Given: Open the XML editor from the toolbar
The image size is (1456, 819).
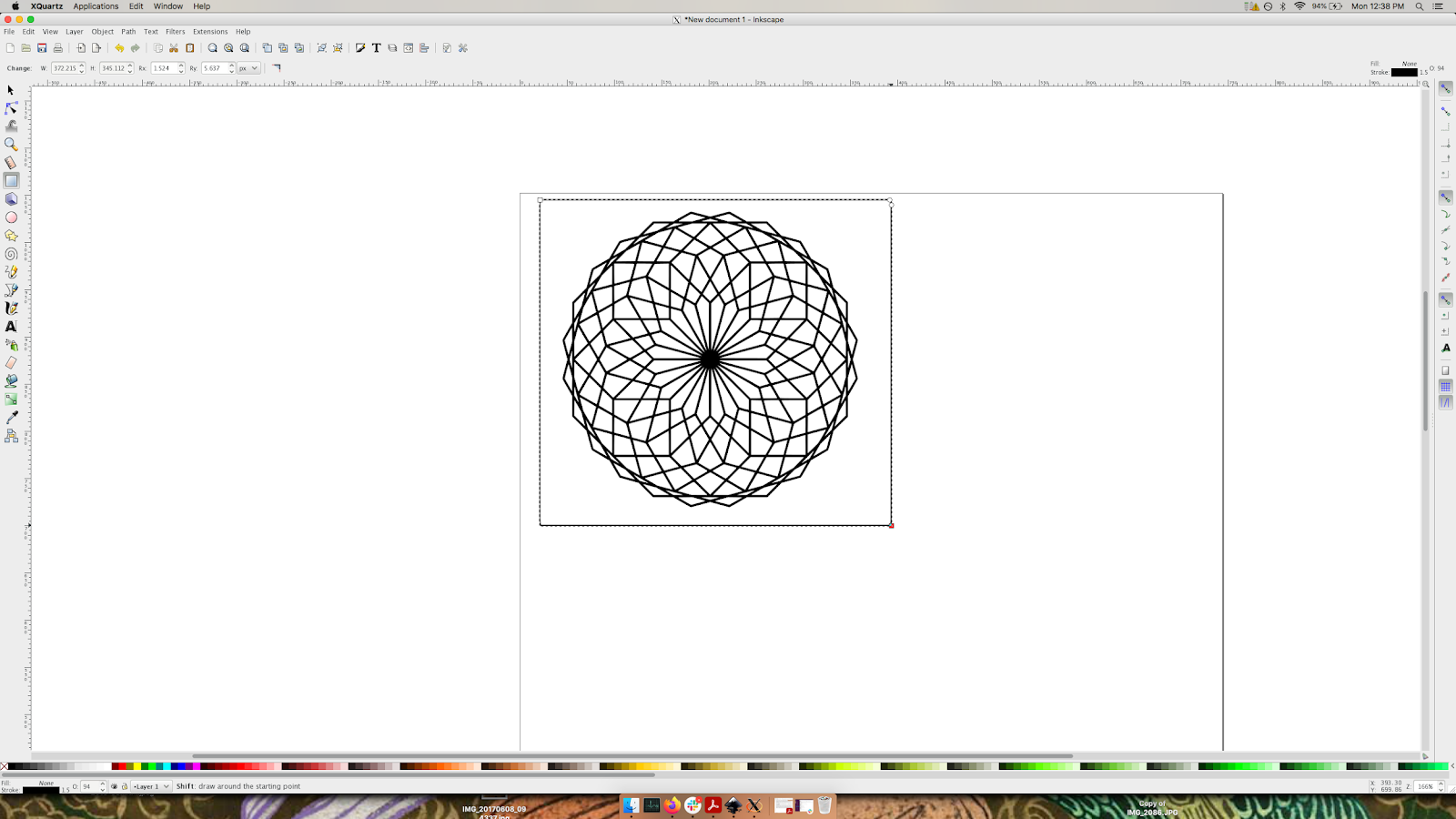Looking at the screenshot, I should click(x=408, y=47).
